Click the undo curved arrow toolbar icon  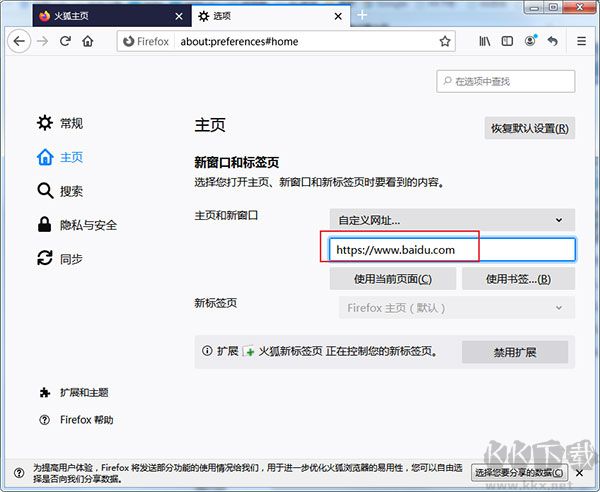[x=553, y=41]
